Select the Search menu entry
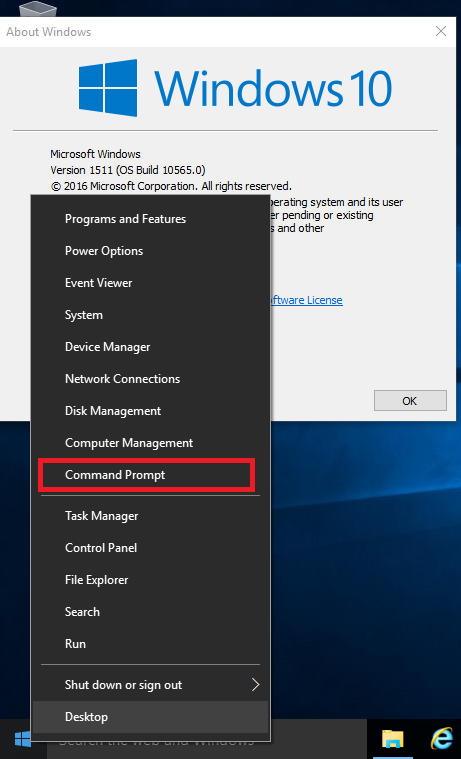 [x=150, y=612]
